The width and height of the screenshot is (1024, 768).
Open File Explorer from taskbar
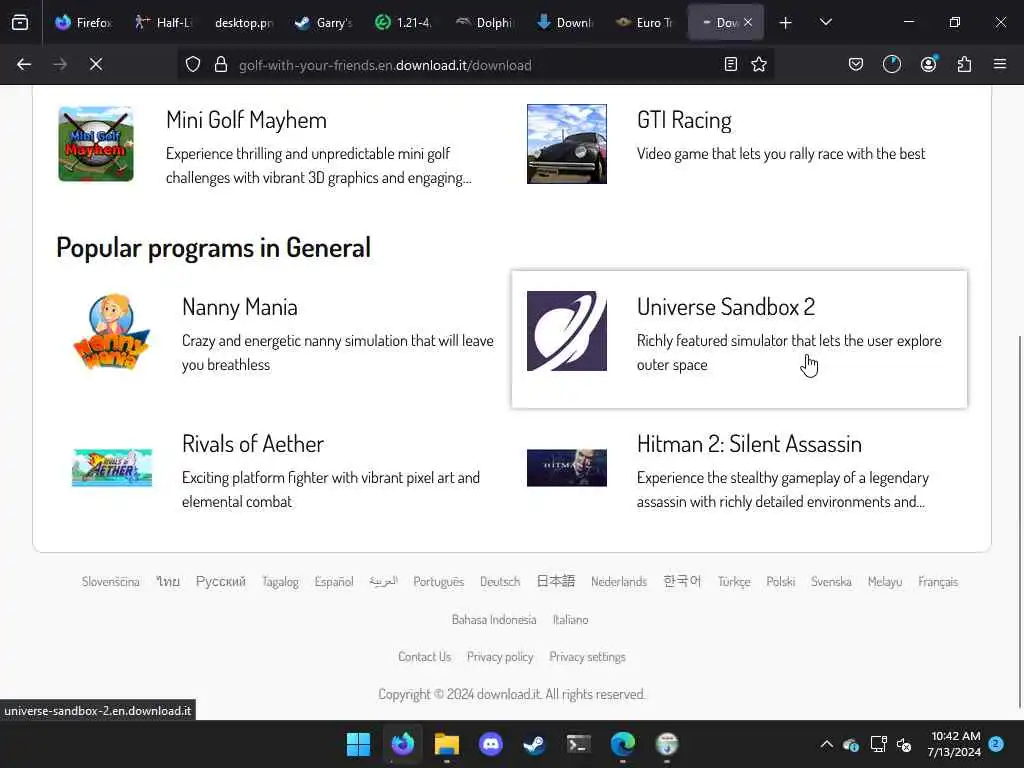447,744
